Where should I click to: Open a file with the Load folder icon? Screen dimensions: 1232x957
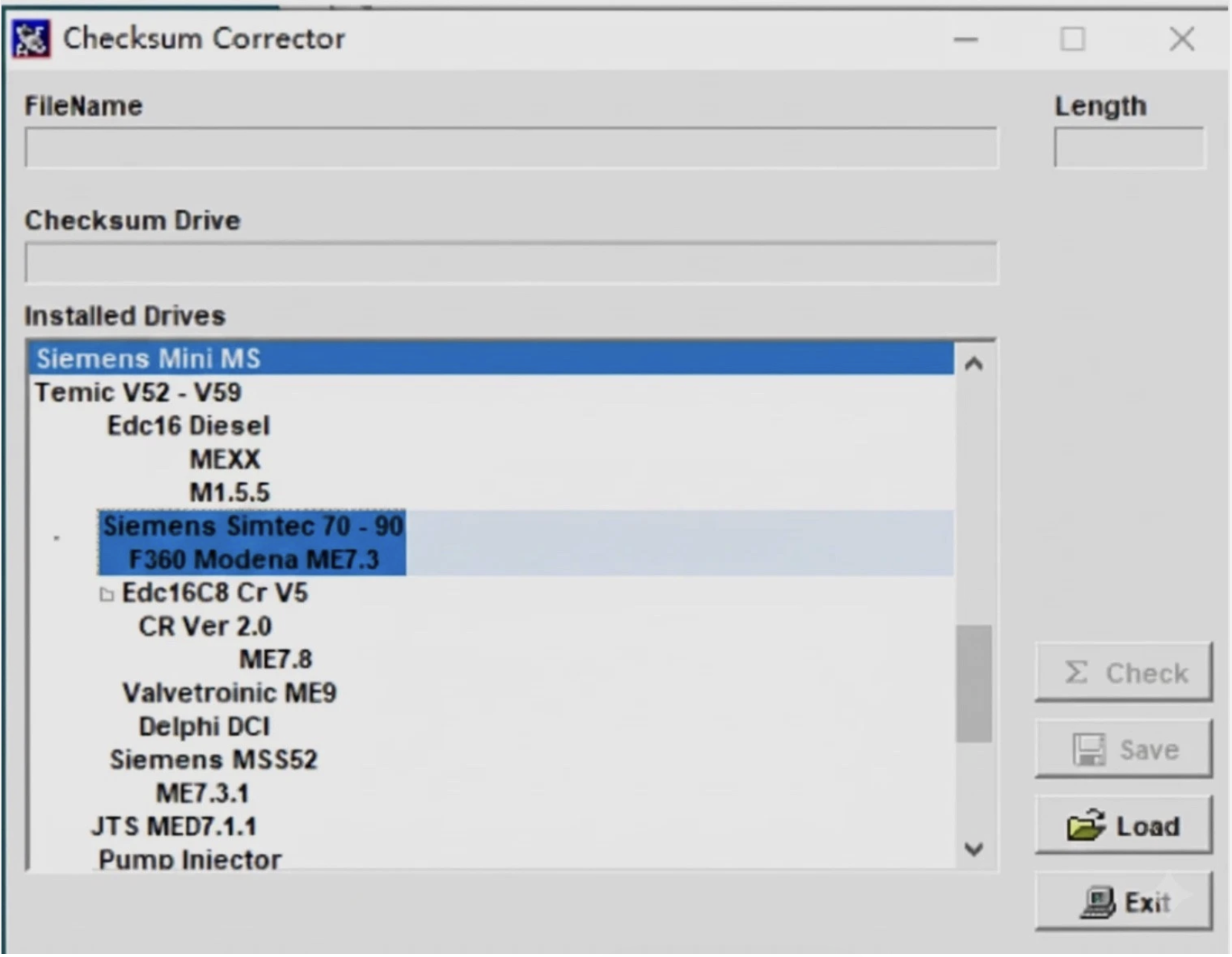[1086, 825]
